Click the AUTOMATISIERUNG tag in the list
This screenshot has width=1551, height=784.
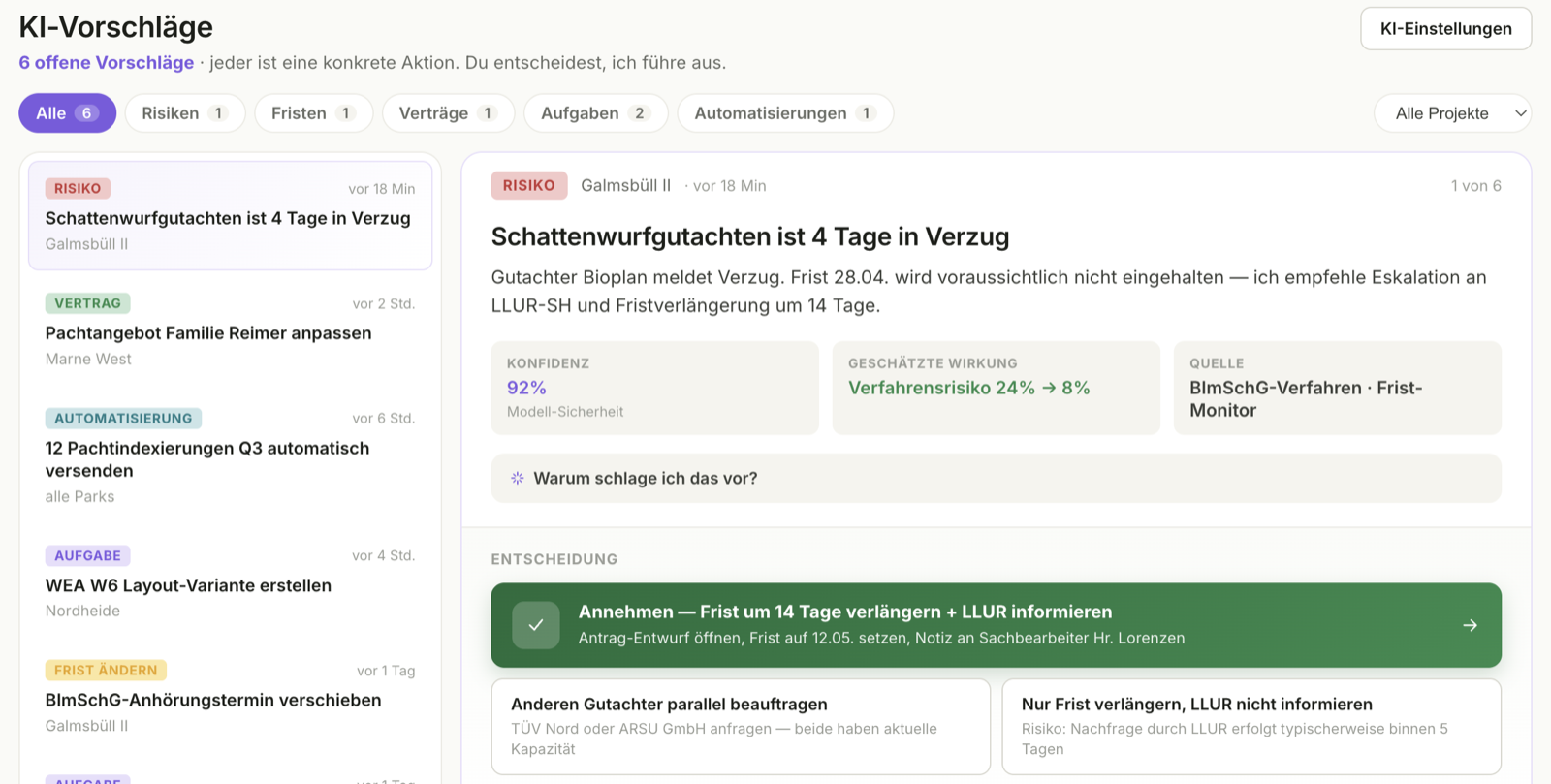(x=123, y=418)
